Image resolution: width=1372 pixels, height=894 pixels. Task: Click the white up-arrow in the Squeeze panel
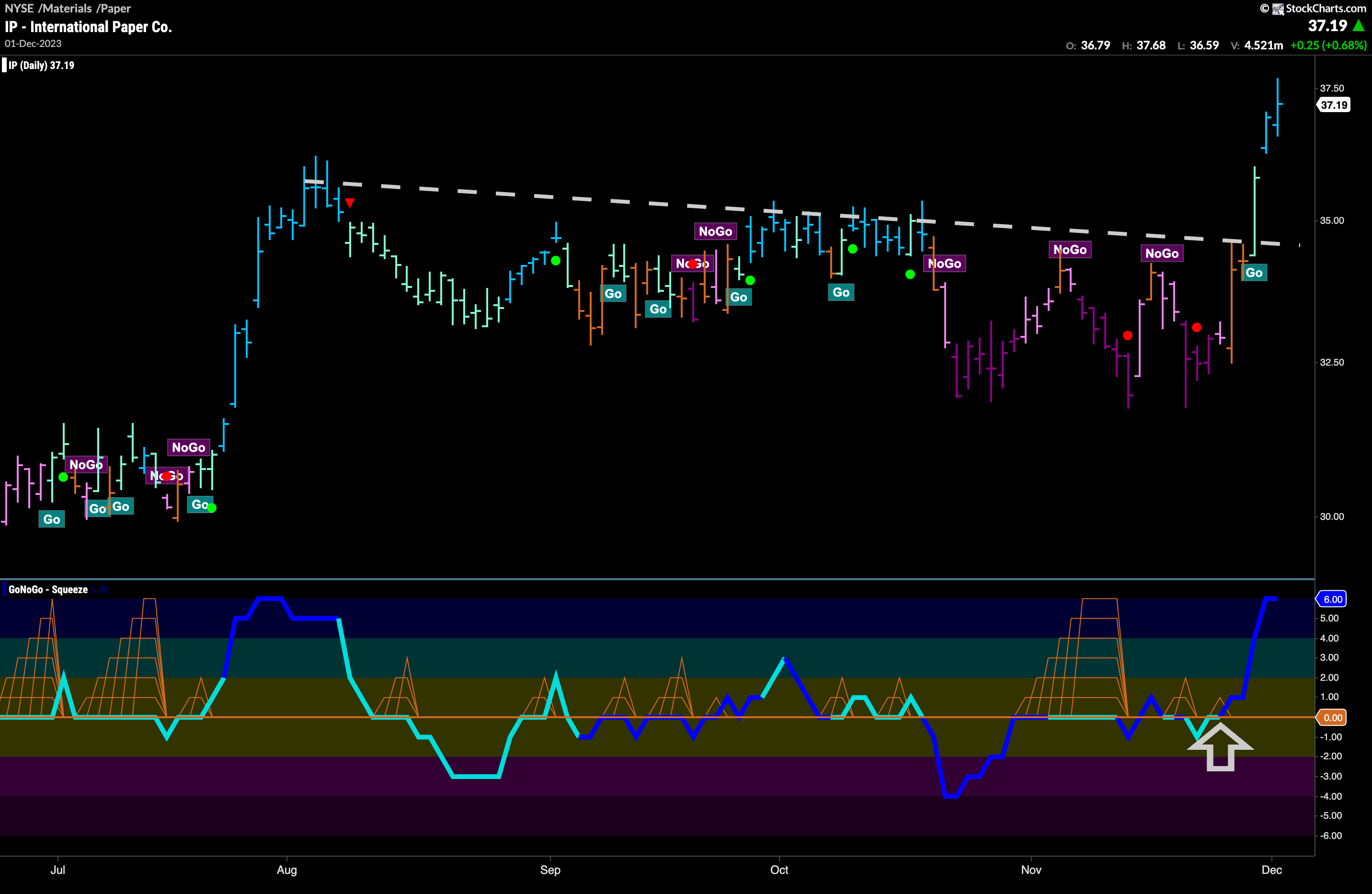coord(1221,746)
